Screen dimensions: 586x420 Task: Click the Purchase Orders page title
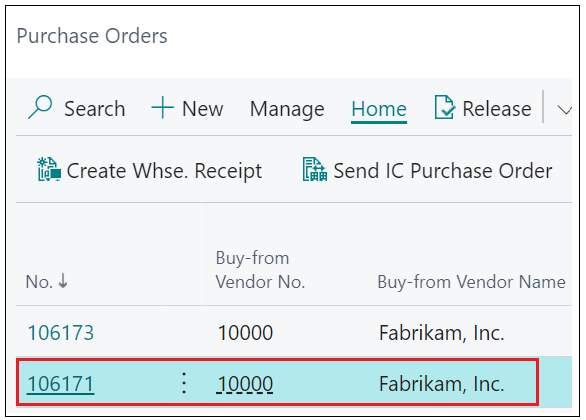click(92, 36)
